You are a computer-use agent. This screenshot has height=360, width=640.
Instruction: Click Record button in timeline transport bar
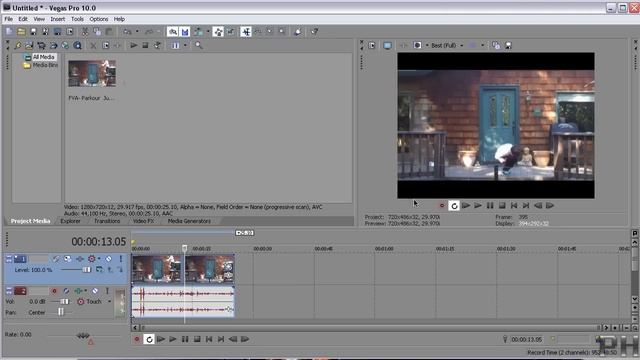click(x=137, y=339)
